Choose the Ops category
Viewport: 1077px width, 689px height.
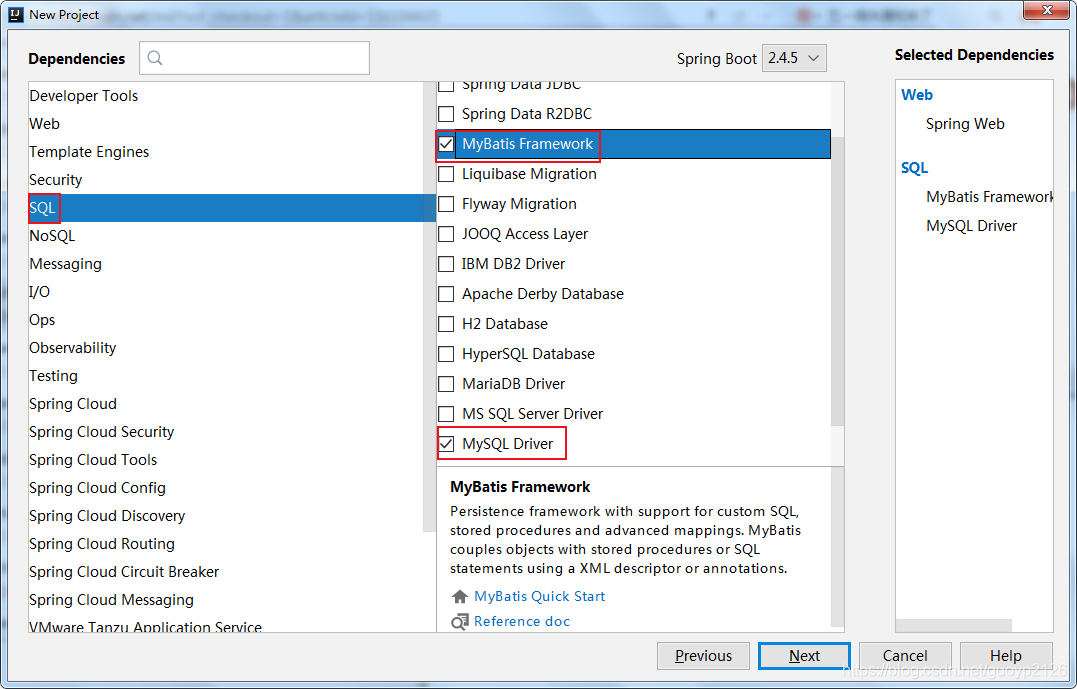tap(226, 320)
